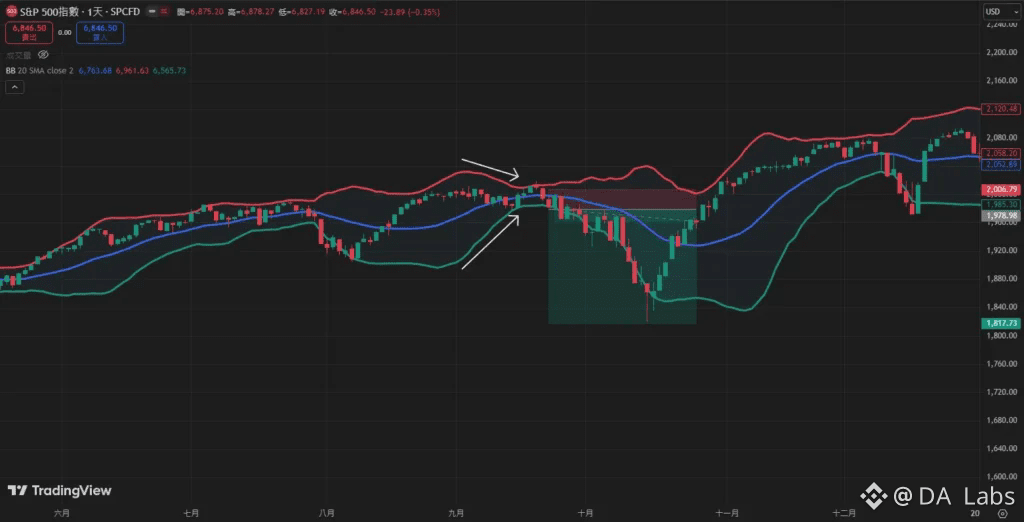Viewport: 1024px width, 522px height.
Task: Click the BB lower value 6,565.73
Action: coord(169,70)
